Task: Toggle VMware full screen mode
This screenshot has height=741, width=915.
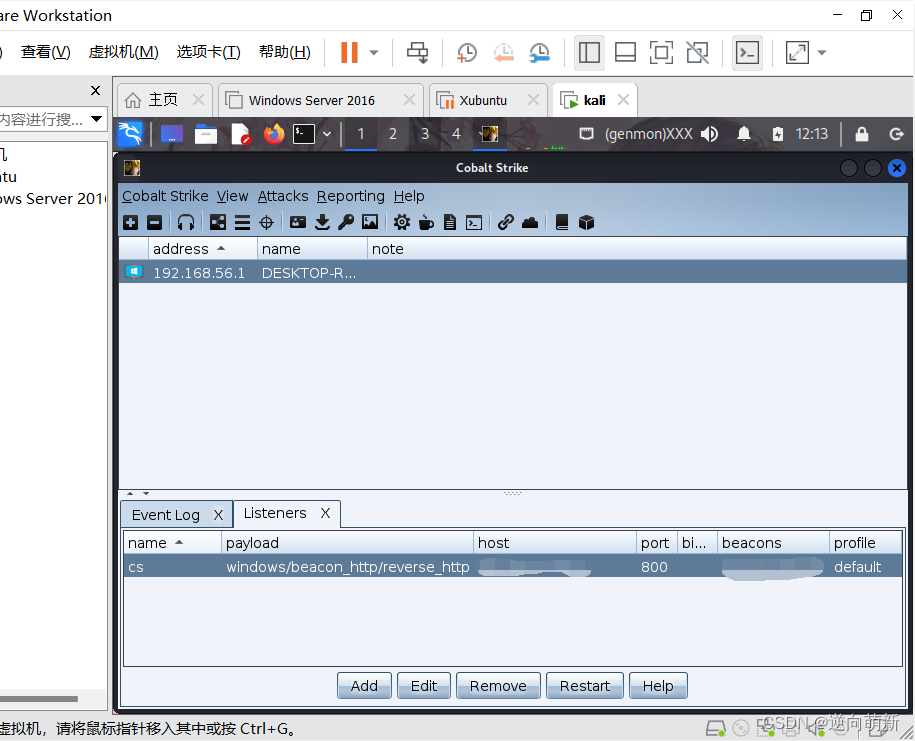Action: [x=661, y=53]
